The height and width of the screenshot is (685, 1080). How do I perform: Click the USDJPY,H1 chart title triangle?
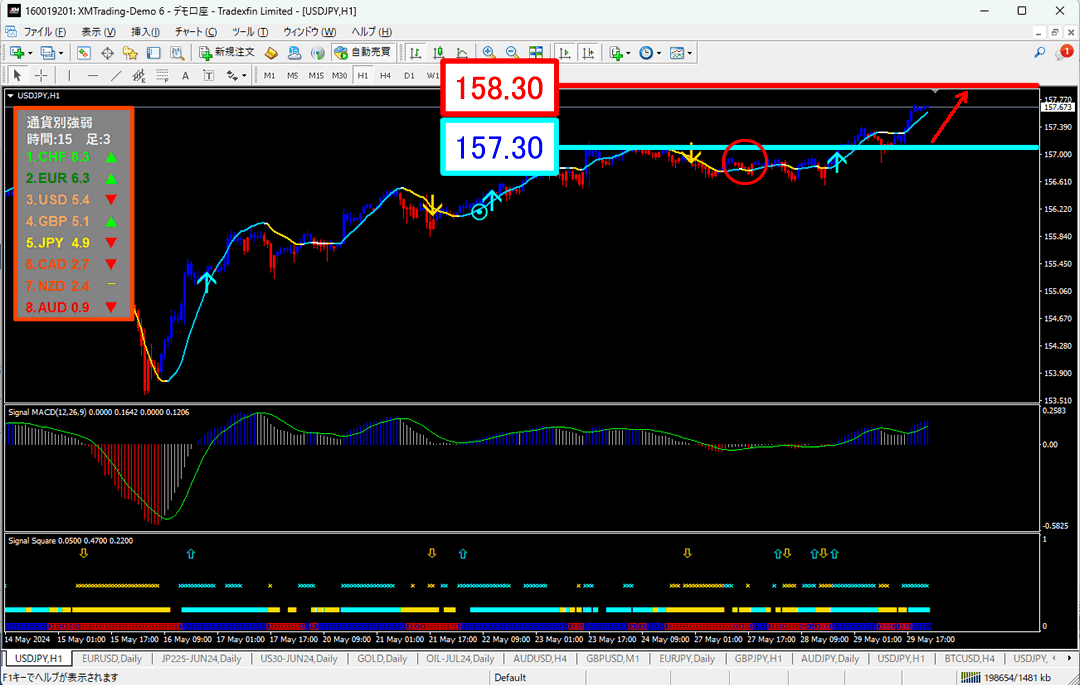click(10, 96)
